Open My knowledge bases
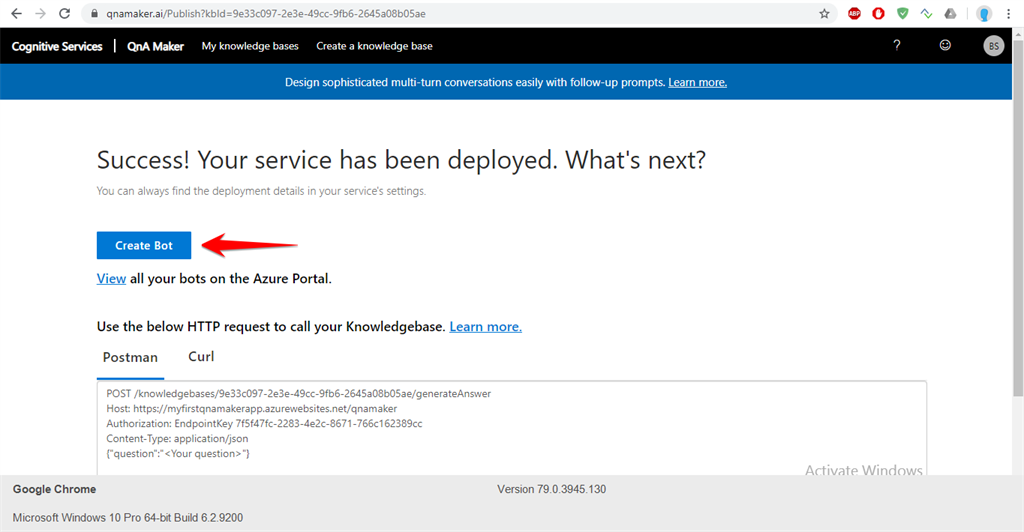 [250, 46]
